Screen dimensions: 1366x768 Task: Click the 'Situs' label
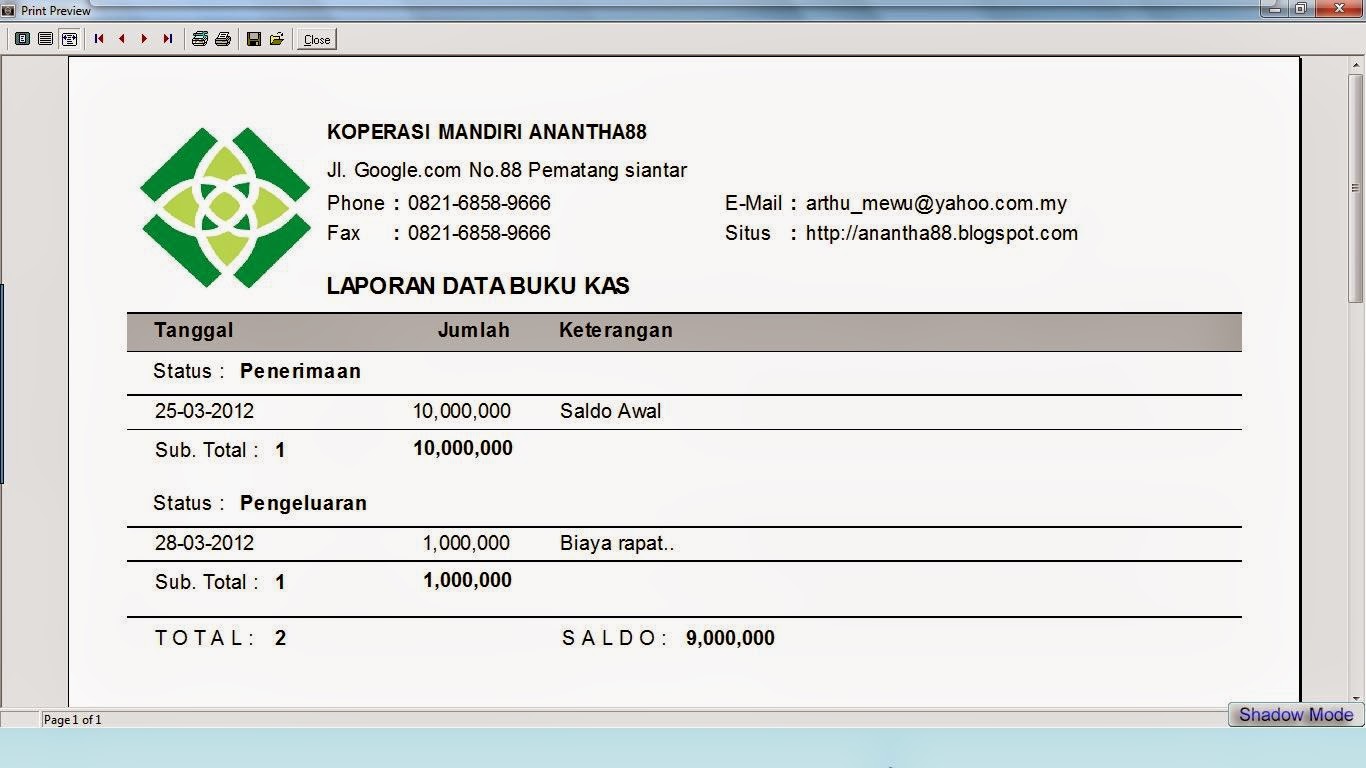[748, 233]
